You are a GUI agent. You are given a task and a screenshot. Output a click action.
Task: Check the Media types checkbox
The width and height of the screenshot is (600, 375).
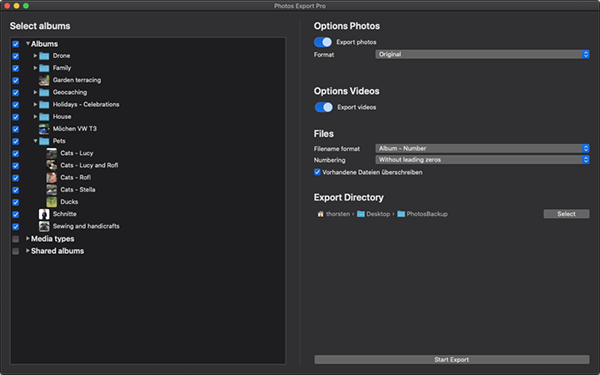coord(16,239)
